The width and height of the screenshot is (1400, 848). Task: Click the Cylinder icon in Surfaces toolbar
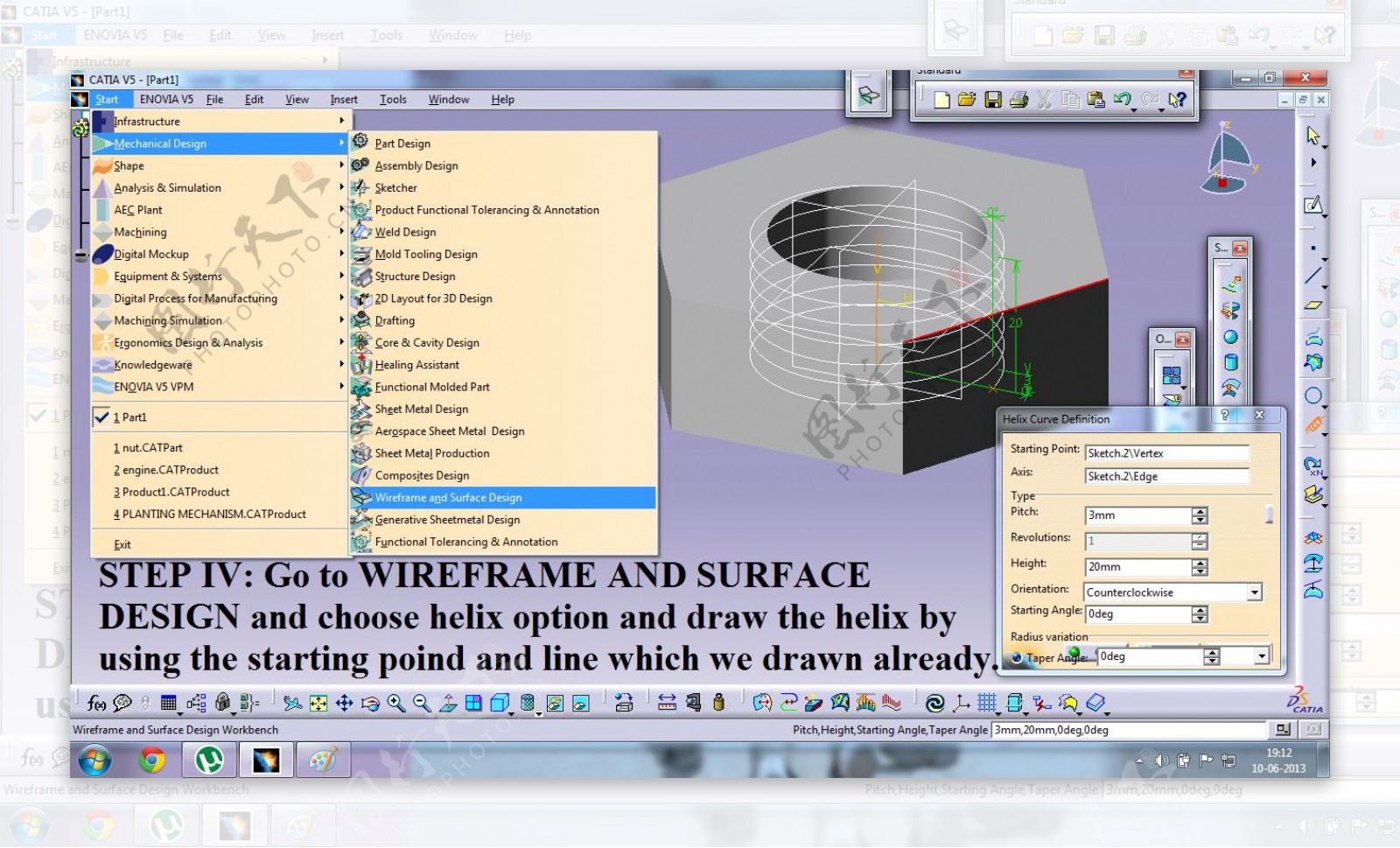[1231, 362]
